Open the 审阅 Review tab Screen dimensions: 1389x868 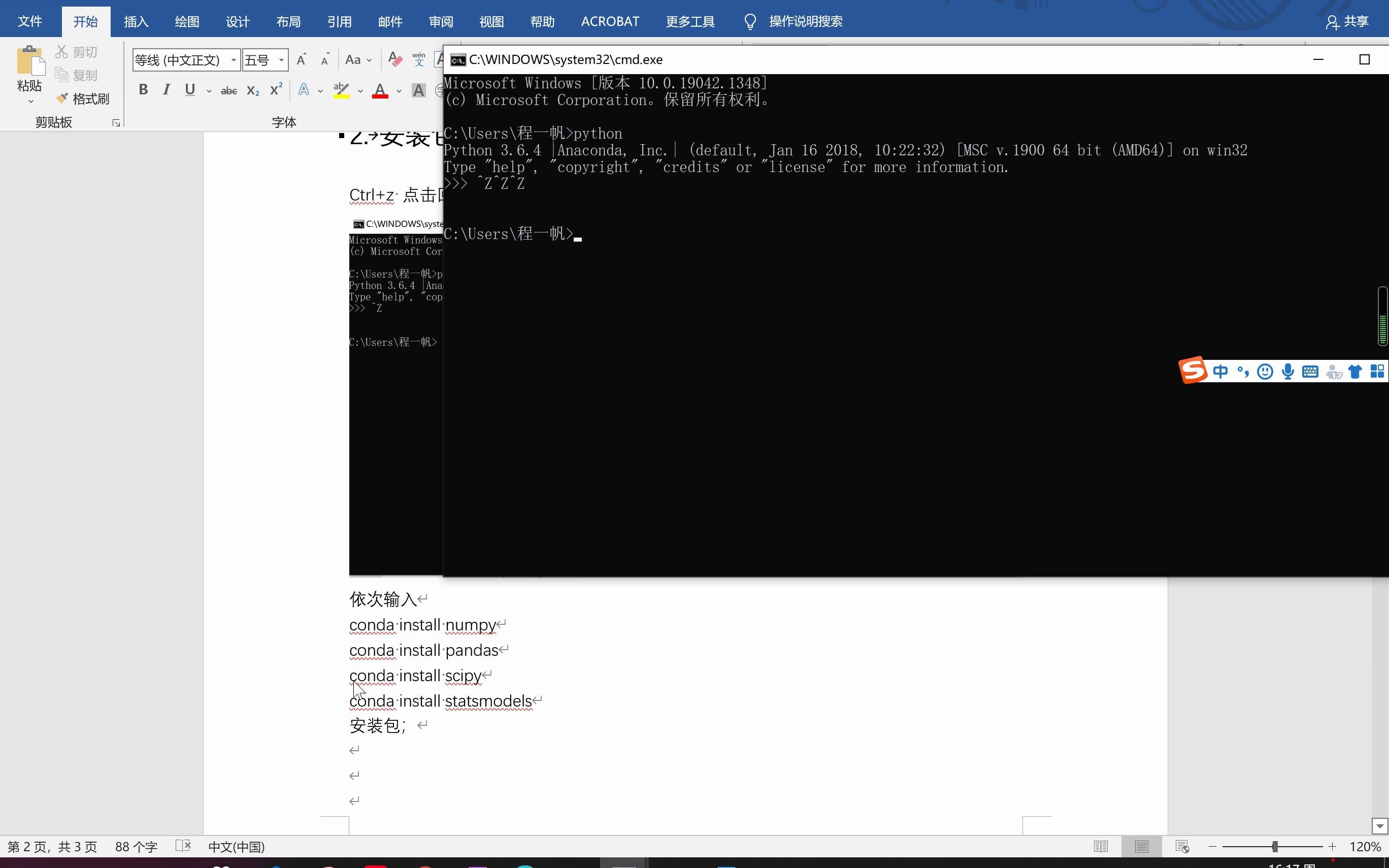pyautogui.click(x=441, y=22)
